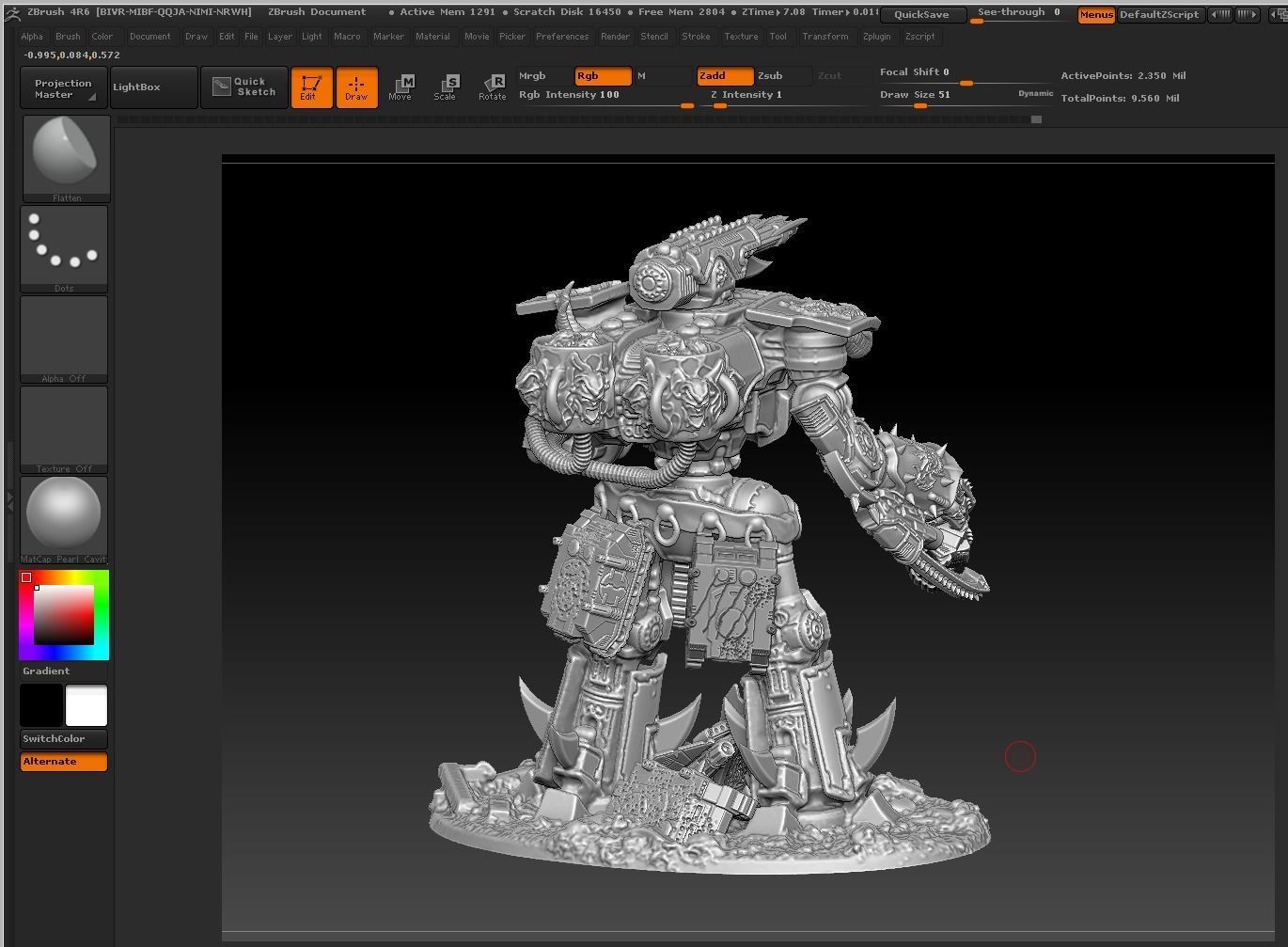The image size is (1288, 947).
Task: Select the Rotate tool
Action: tap(492, 87)
